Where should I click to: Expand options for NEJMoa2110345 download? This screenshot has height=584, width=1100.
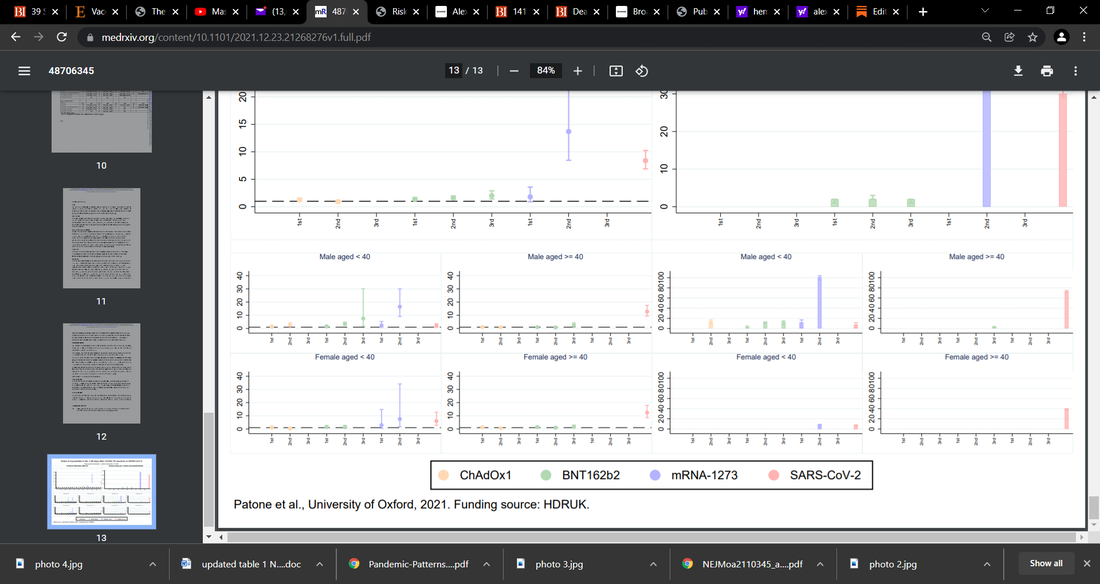click(x=820, y=564)
